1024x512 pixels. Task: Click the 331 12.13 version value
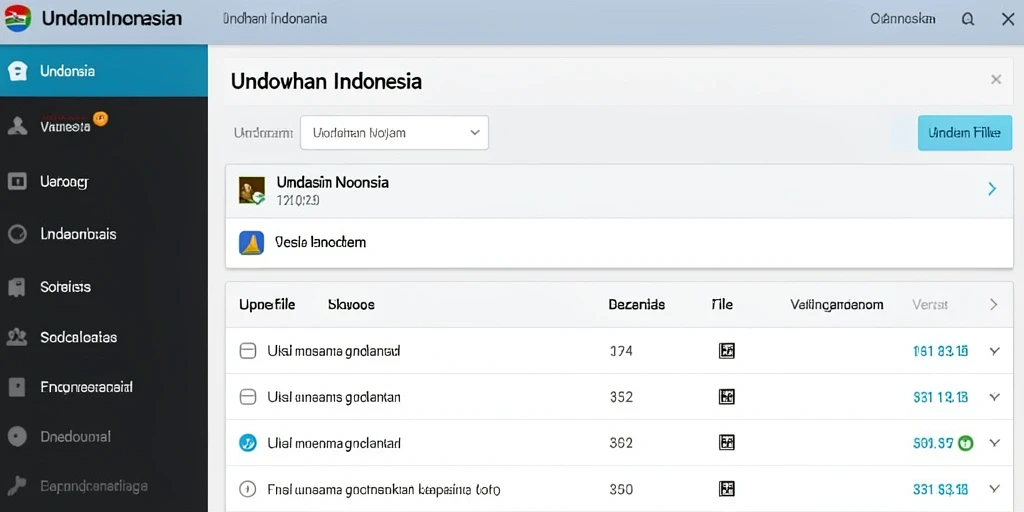(940, 397)
